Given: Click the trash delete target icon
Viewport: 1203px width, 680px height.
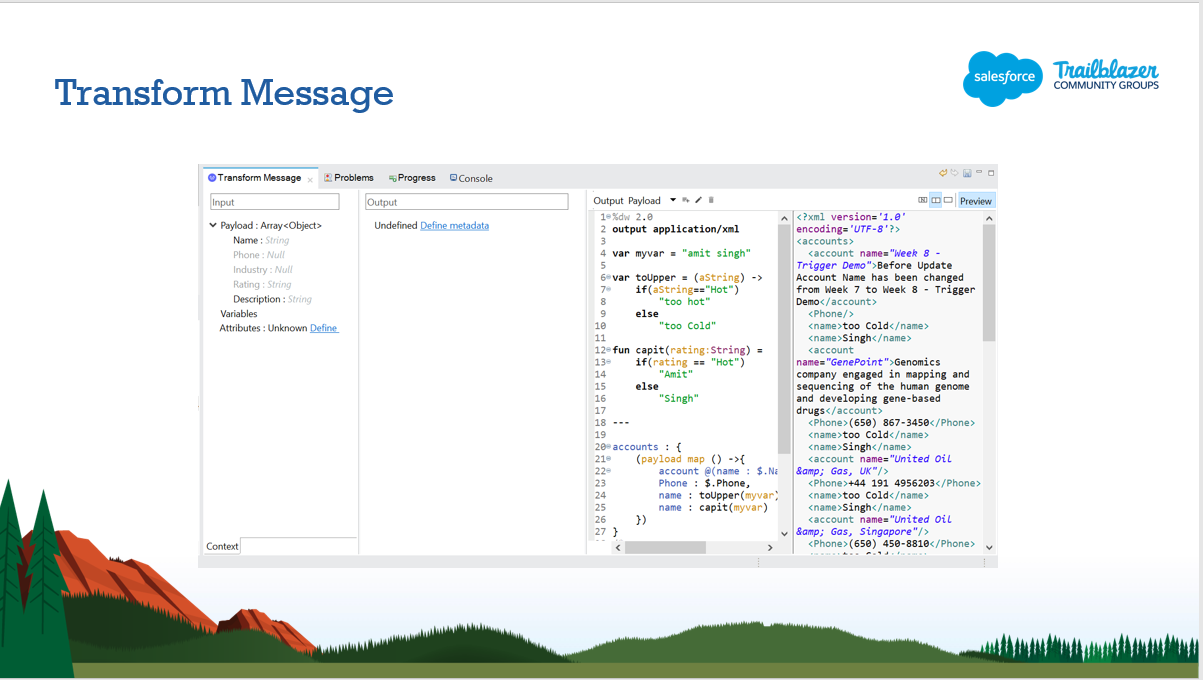Looking at the screenshot, I should 711,201.
